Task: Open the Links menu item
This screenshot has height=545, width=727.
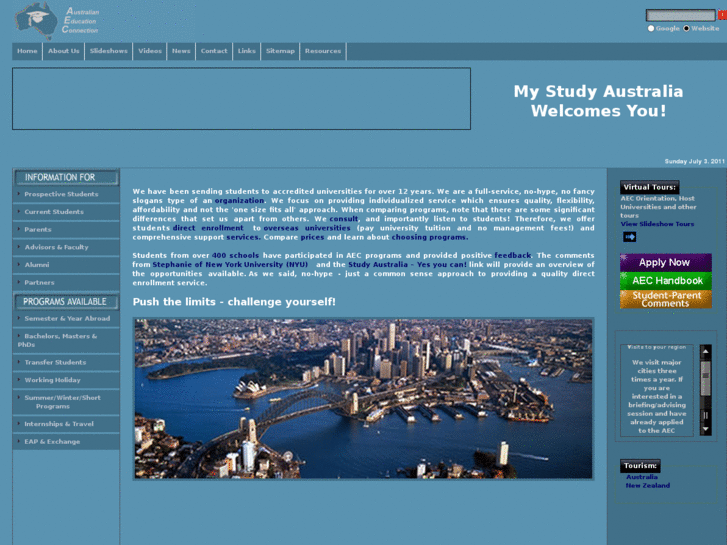Action: coord(247,51)
